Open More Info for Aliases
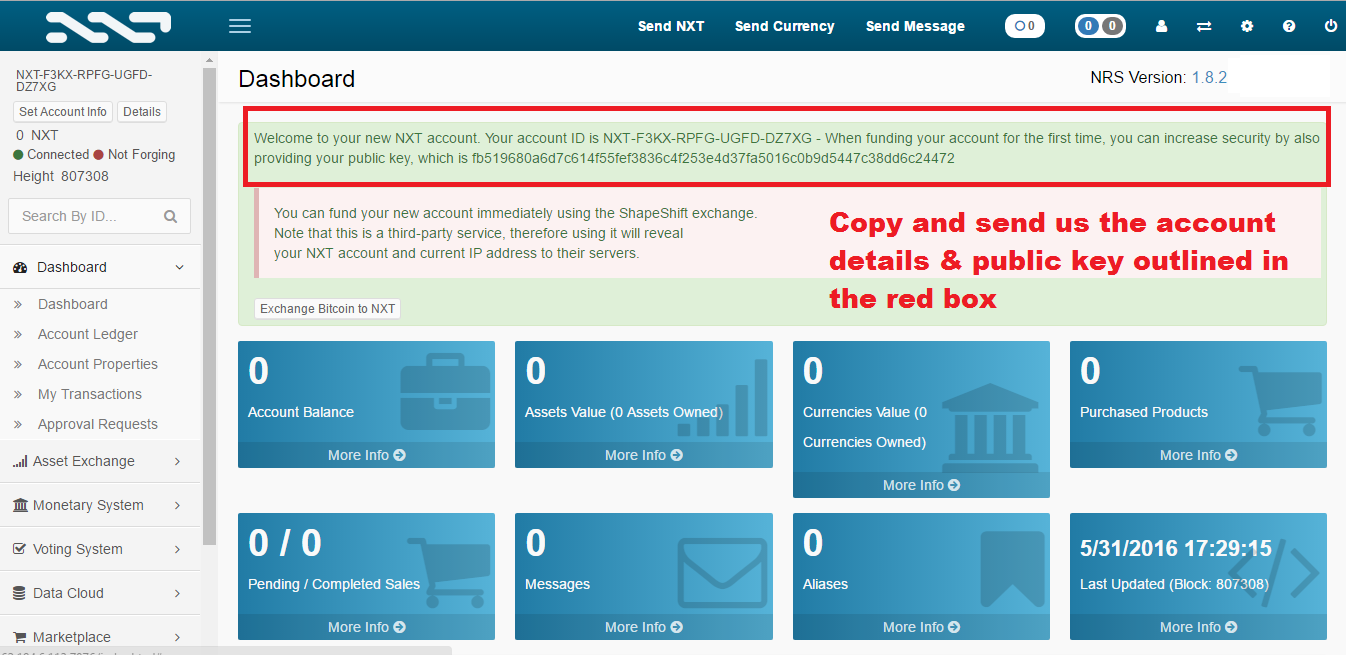 921,627
